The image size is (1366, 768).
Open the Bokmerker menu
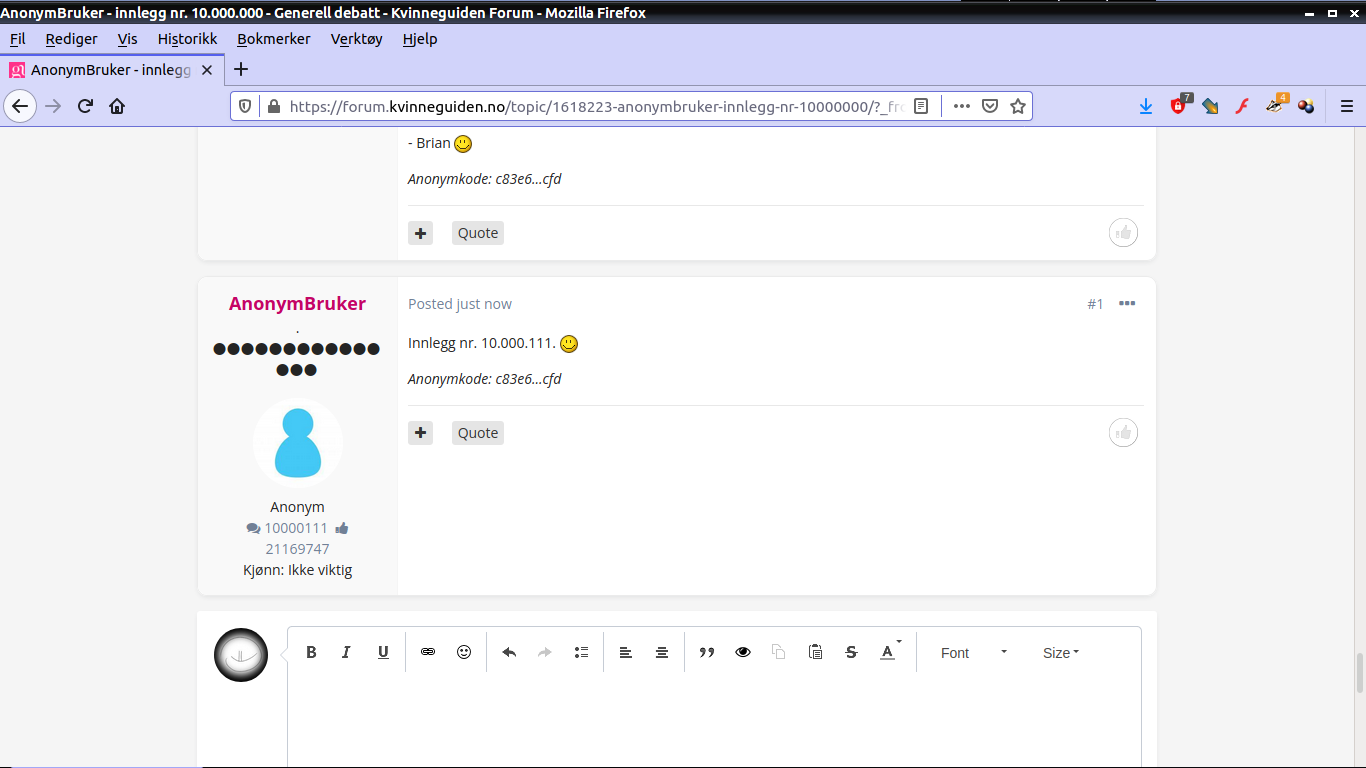click(274, 39)
